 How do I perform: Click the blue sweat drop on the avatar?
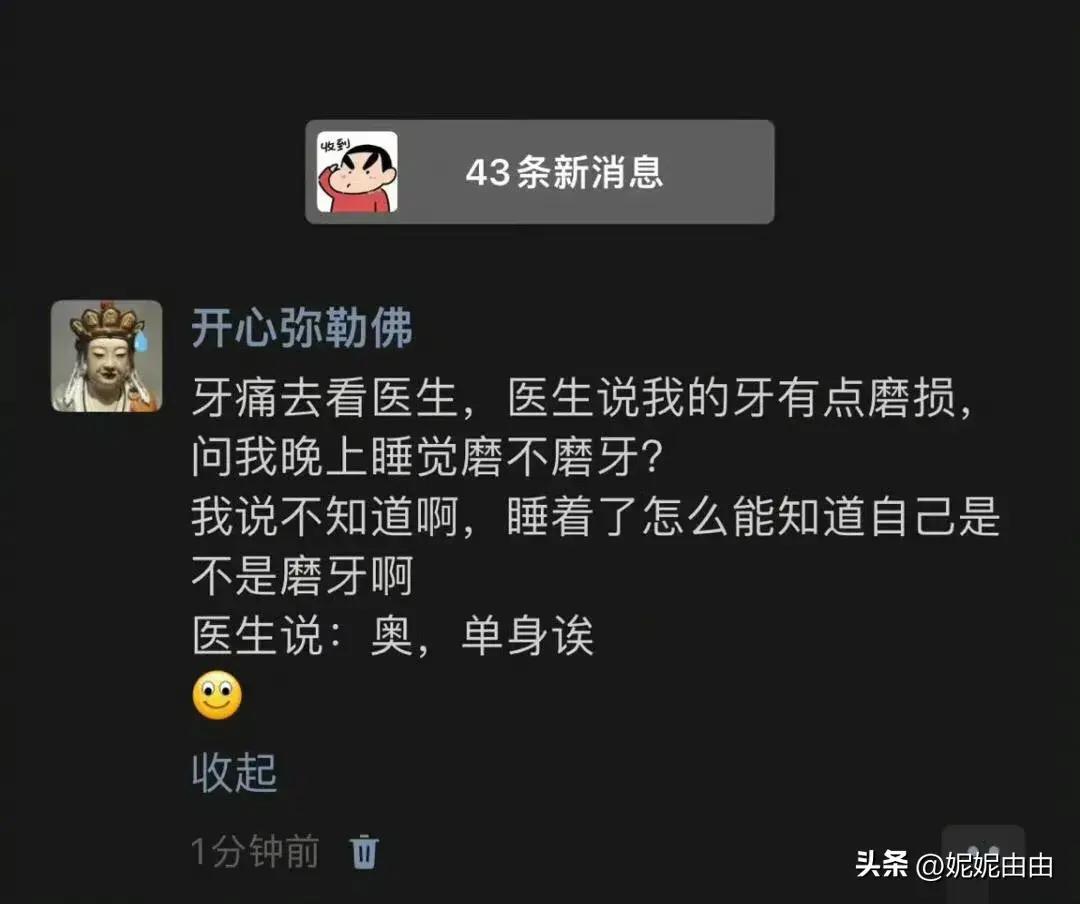pos(141,339)
